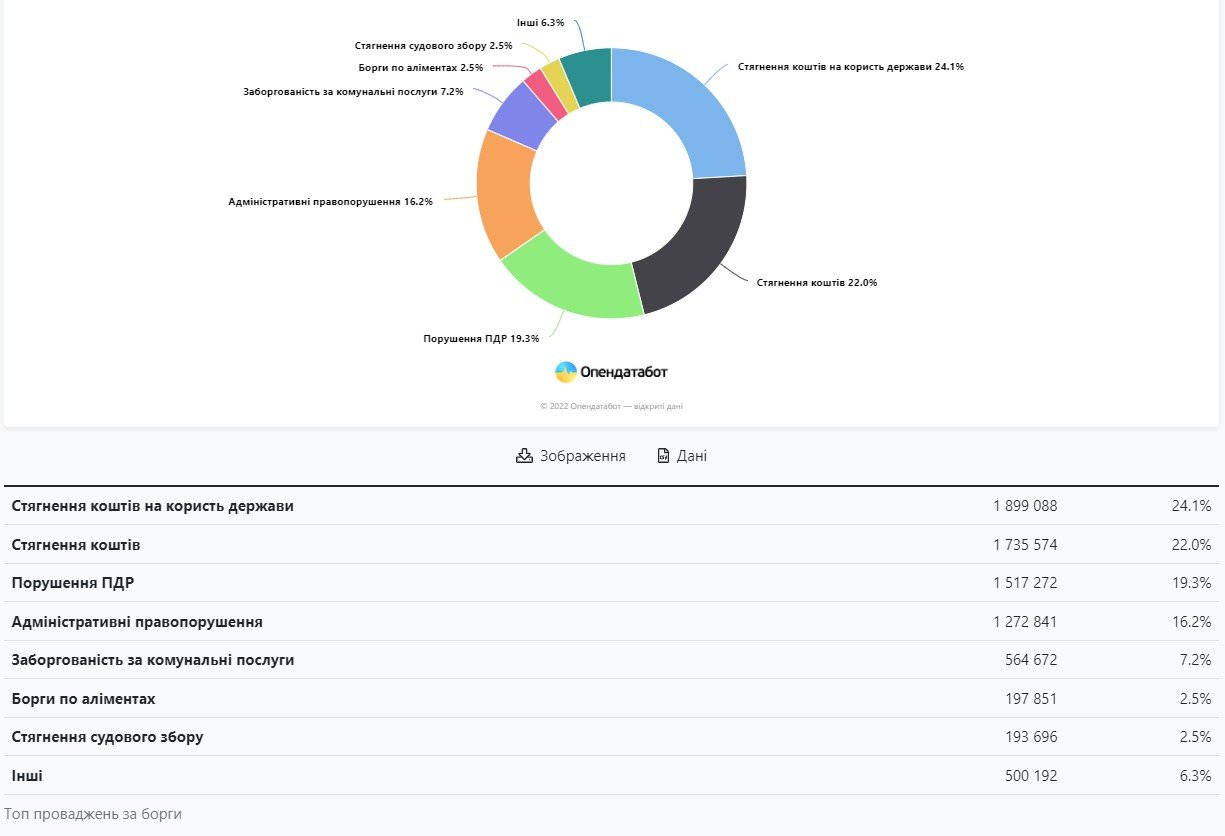Click the Опендатабот copyright text
Image resolution: width=1225 pixels, height=836 pixels.
[x=611, y=406]
